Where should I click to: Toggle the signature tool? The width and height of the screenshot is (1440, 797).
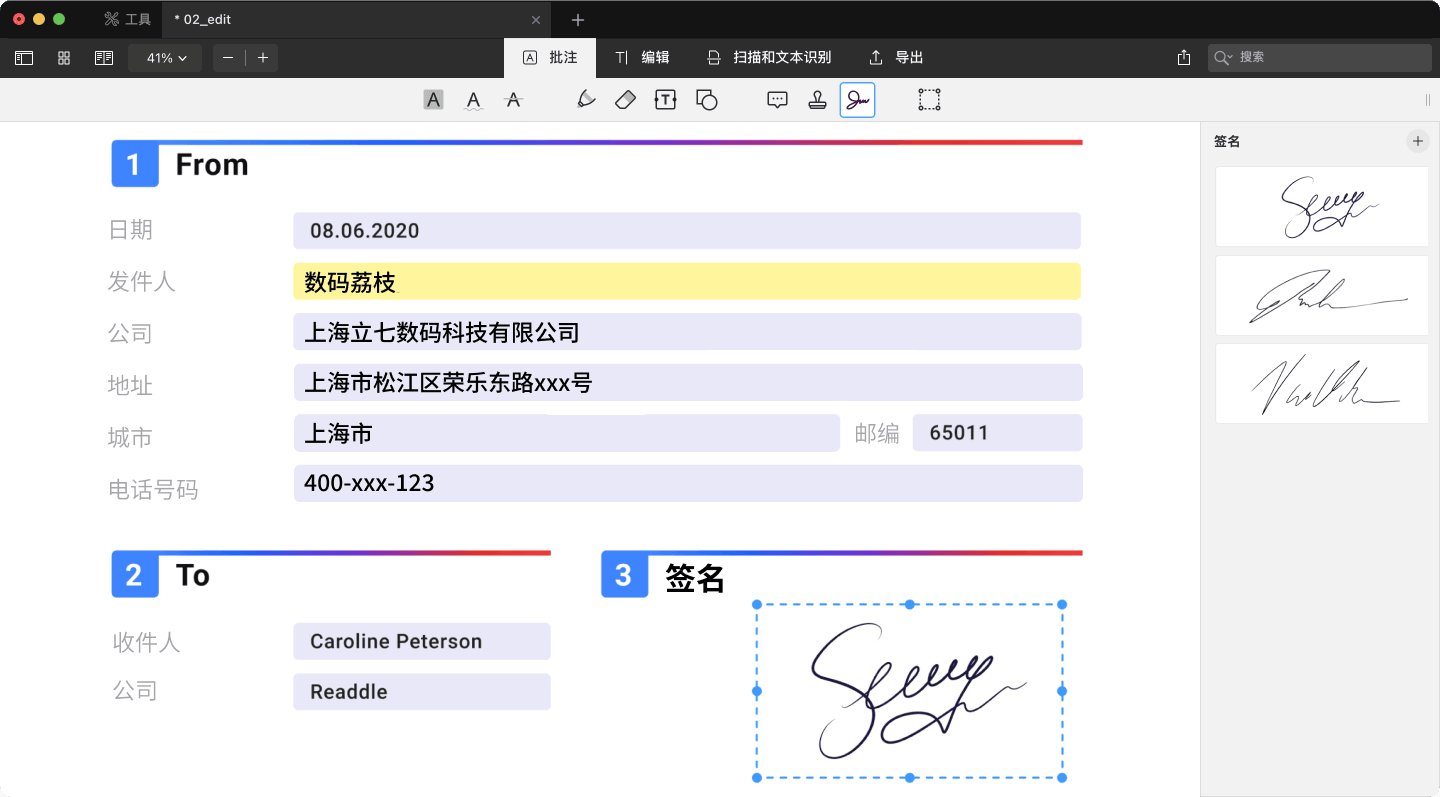click(857, 100)
